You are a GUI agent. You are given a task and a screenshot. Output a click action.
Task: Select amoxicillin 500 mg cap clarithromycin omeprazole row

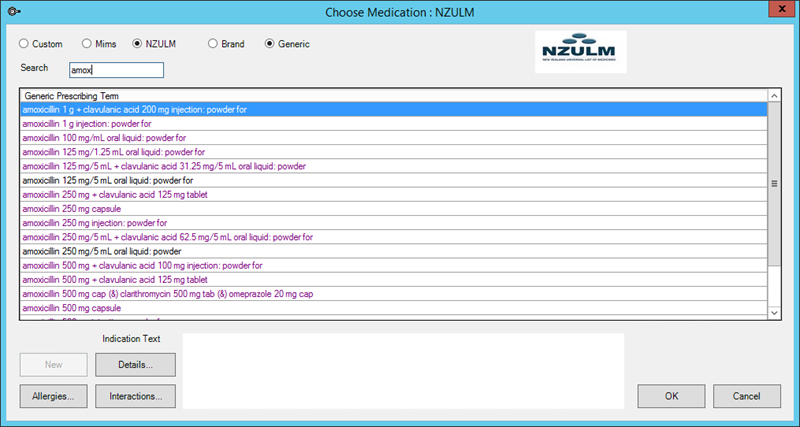[394, 294]
